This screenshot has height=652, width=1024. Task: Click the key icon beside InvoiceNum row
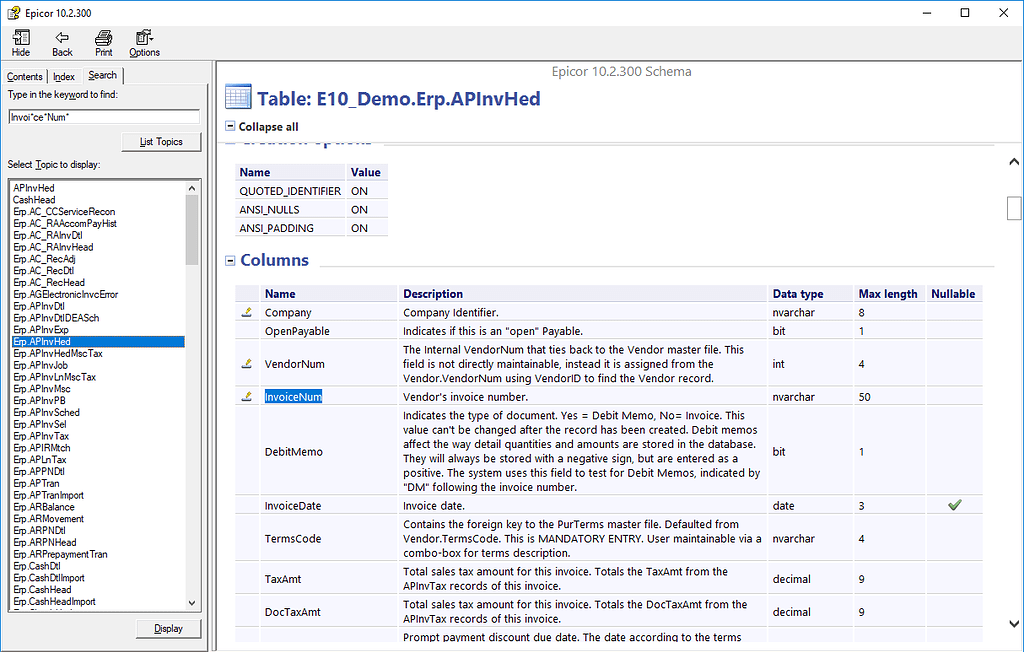tap(246, 395)
